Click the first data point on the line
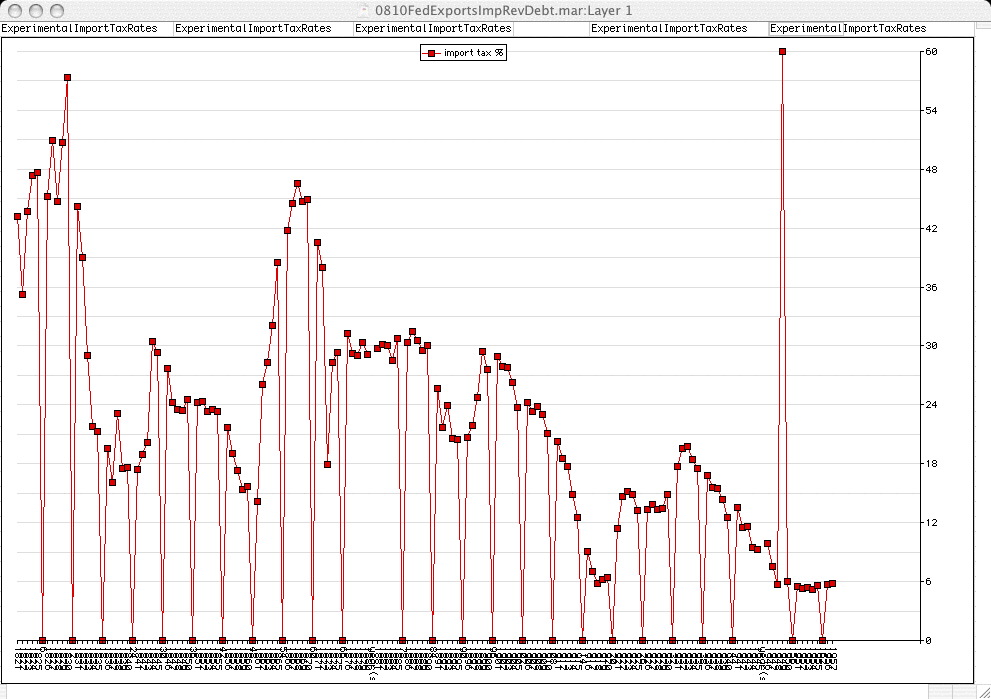The image size is (991, 699). pos(17,216)
